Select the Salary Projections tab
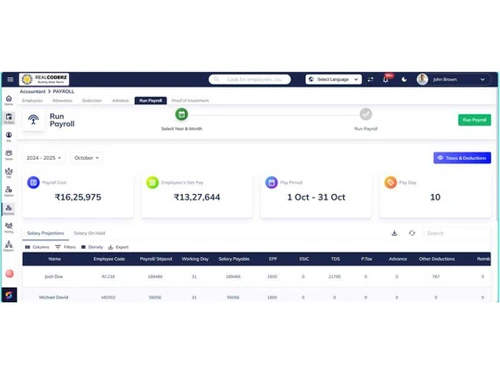 [45, 233]
